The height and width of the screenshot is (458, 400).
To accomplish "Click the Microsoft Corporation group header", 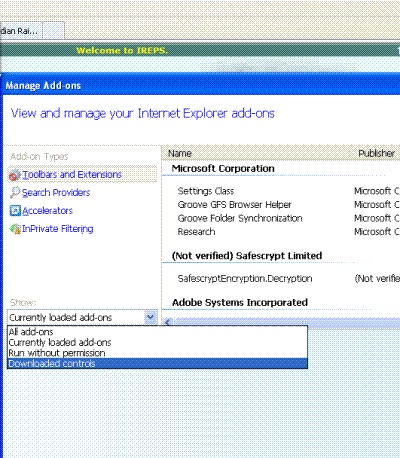I will point(223,169).
